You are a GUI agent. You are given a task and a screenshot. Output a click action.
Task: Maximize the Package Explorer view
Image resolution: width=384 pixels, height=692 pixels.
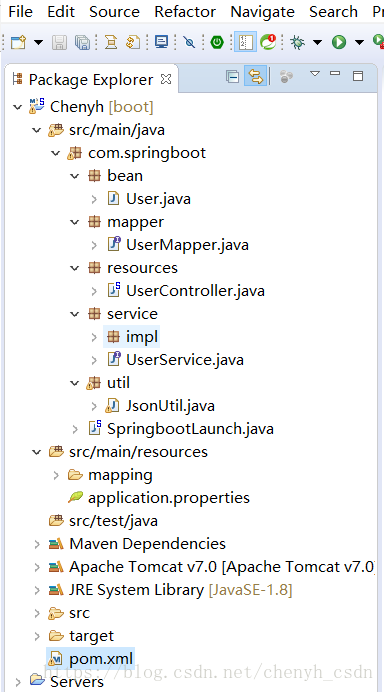[x=358, y=76]
